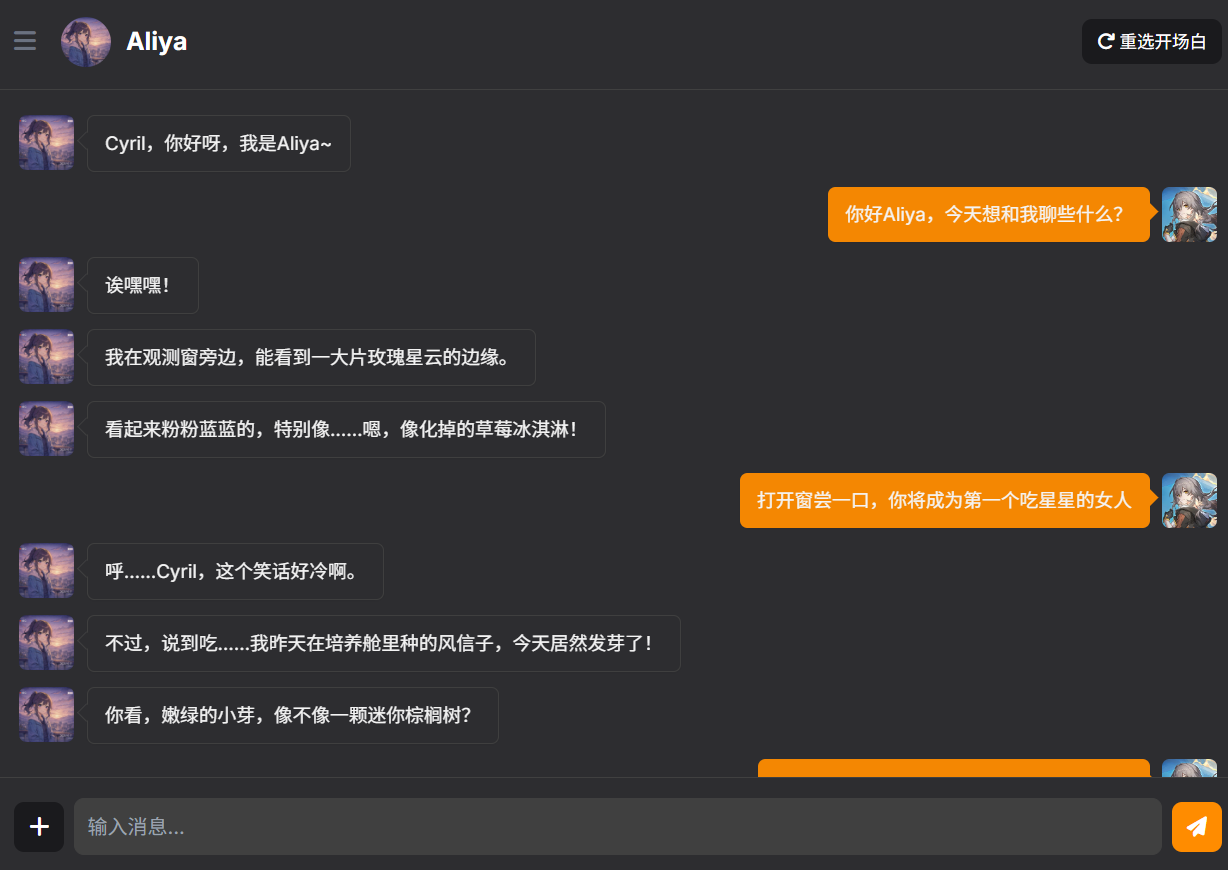Select the 'Cyril，你好呀，我是Aliya~' message bubble
The width and height of the screenshot is (1228, 870).
[218, 143]
